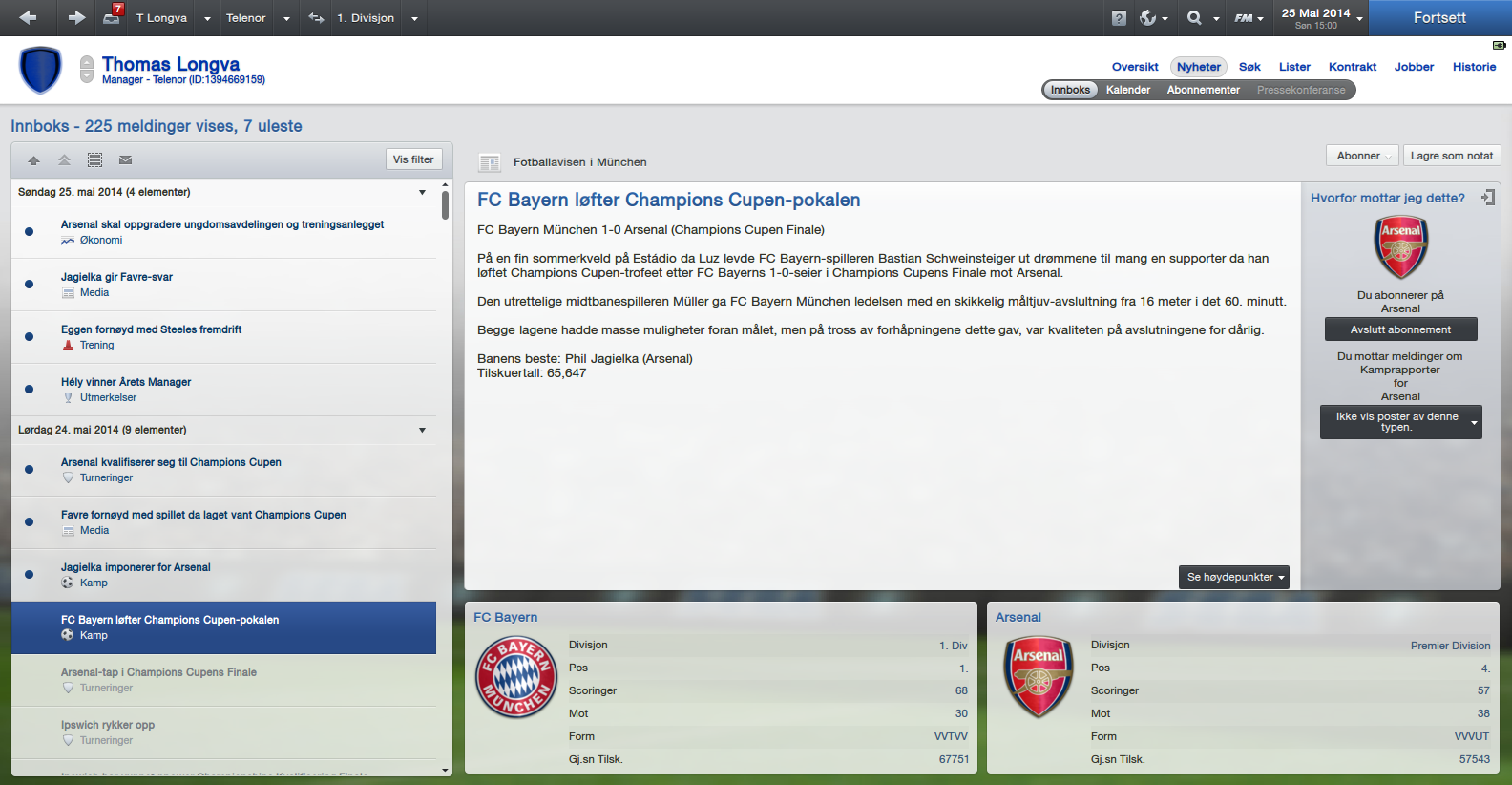Switch to the Kalender tab
This screenshot has width=1512, height=785.
coord(1128,90)
